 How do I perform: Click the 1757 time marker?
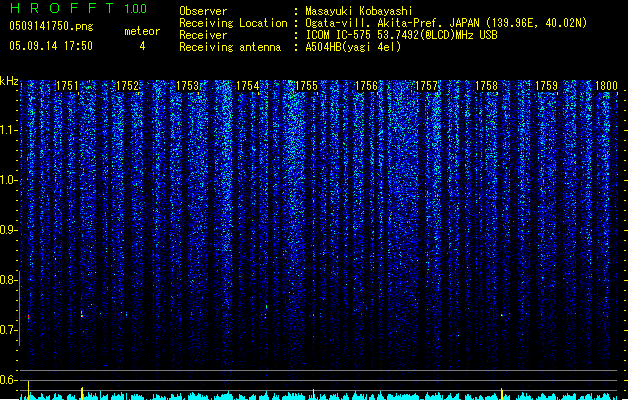point(426,86)
